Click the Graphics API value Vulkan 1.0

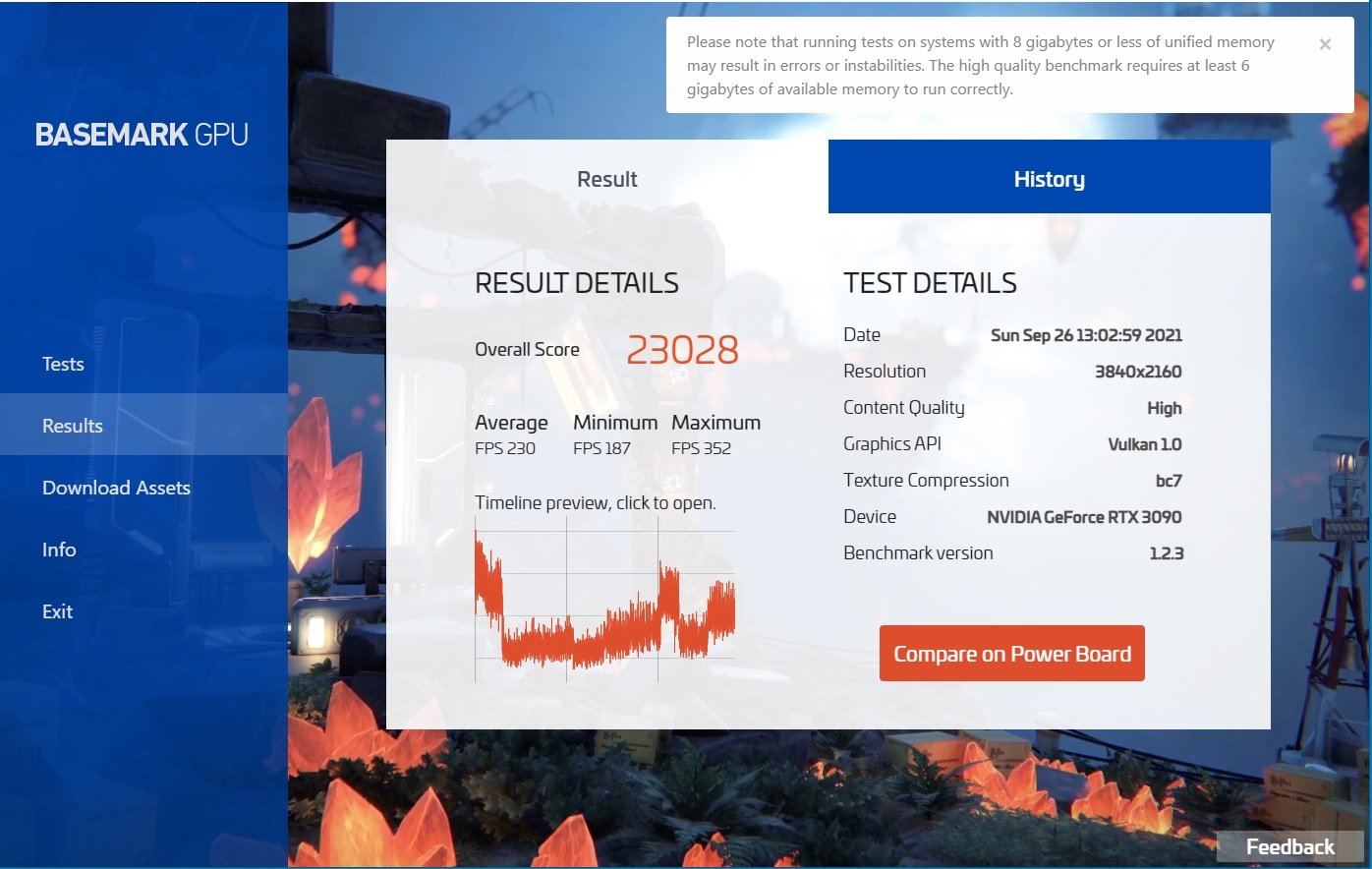[1145, 444]
